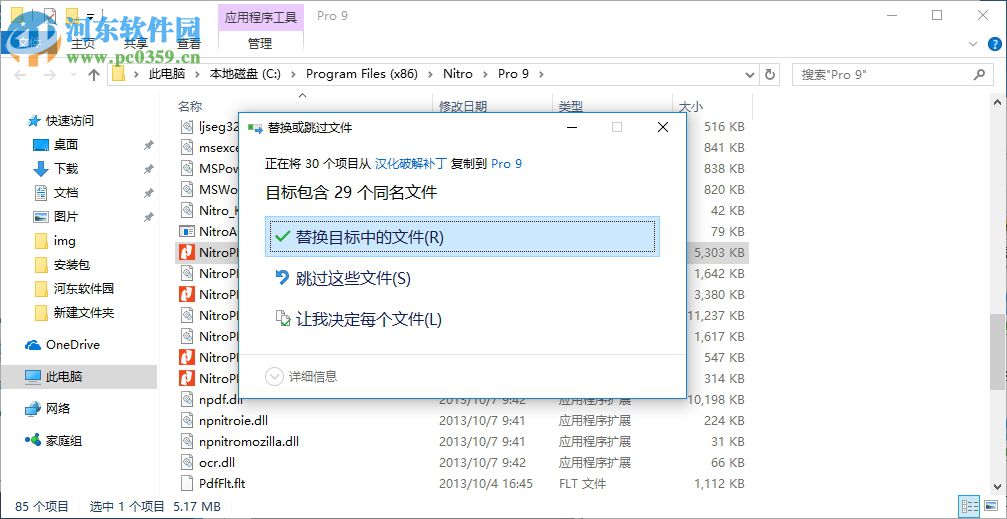Sort by 修改日期 column header

[462, 106]
